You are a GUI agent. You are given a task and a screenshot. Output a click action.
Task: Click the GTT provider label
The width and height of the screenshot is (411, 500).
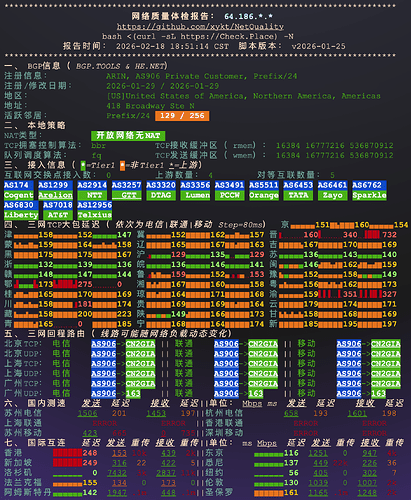point(126,195)
